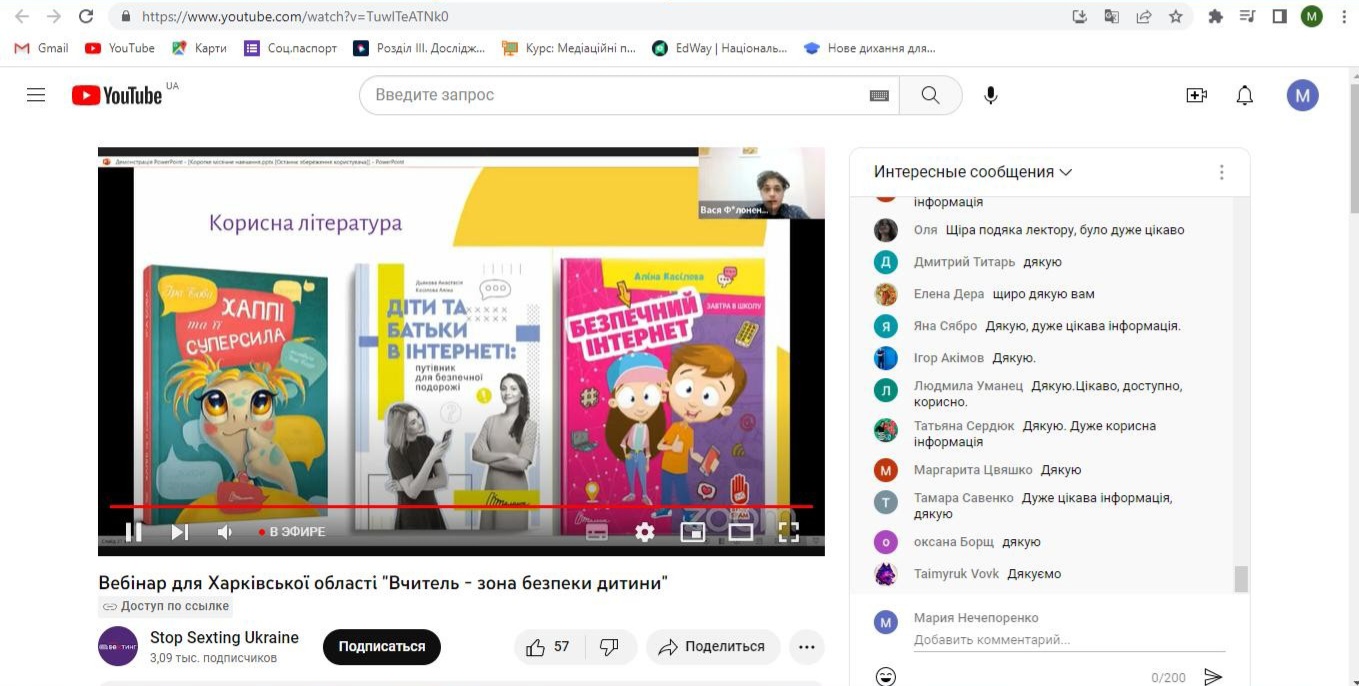The width and height of the screenshot is (1359, 686).
Task: Click the Share button
Action: (711, 647)
